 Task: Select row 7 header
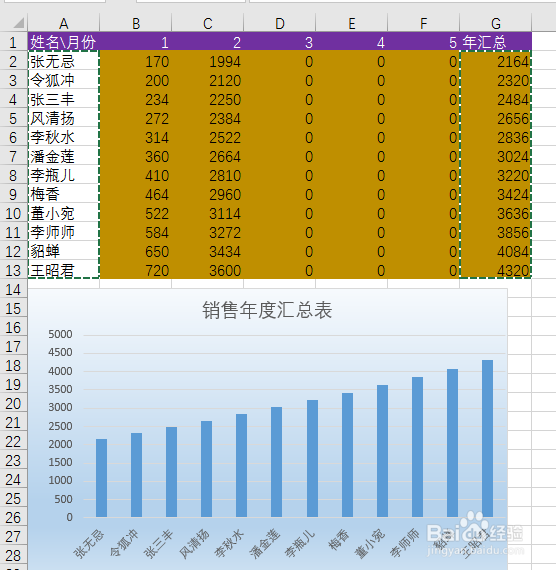[13, 156]
